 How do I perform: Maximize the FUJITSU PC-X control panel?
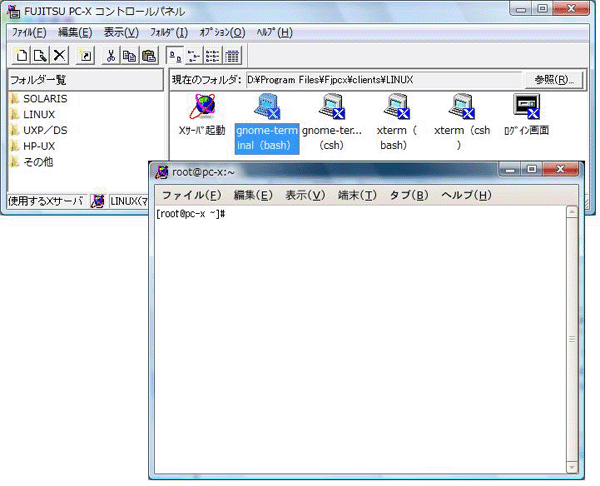[542, 8]
